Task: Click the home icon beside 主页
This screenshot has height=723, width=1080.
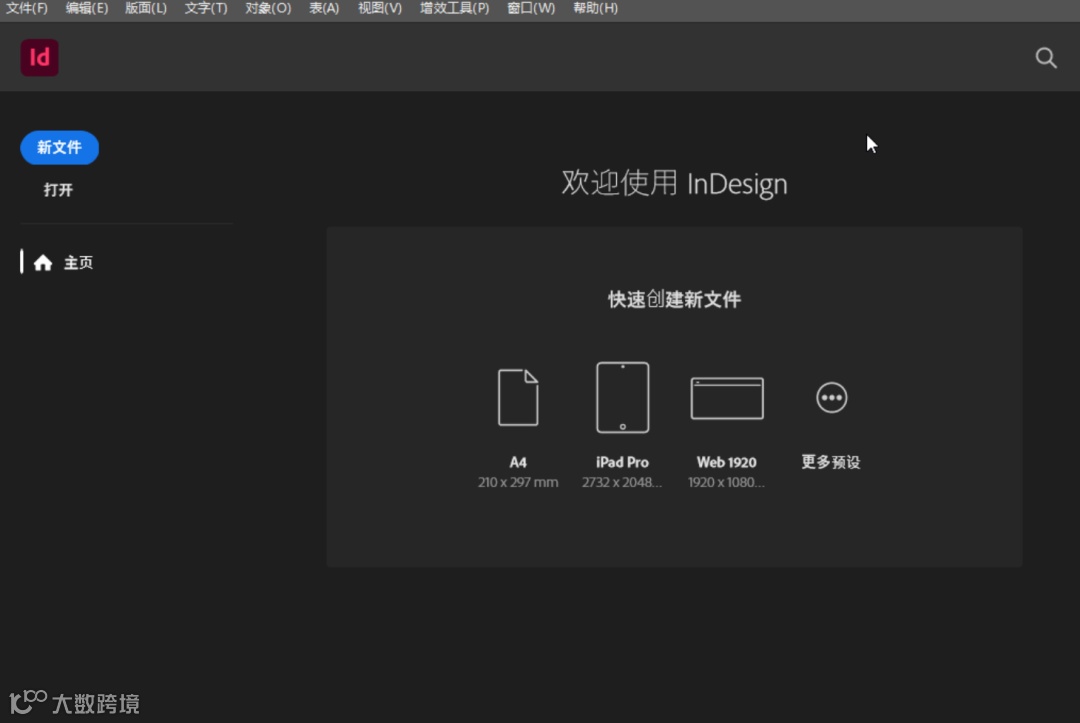Action: 43,262
